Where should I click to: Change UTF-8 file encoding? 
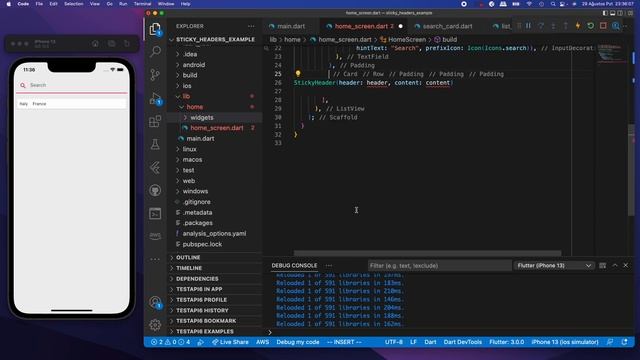pos(393,342)
